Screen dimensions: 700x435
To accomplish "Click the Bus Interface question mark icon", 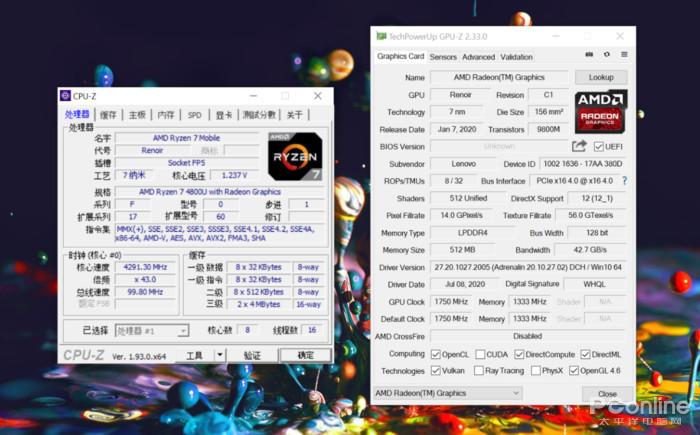I will point(625,181).
